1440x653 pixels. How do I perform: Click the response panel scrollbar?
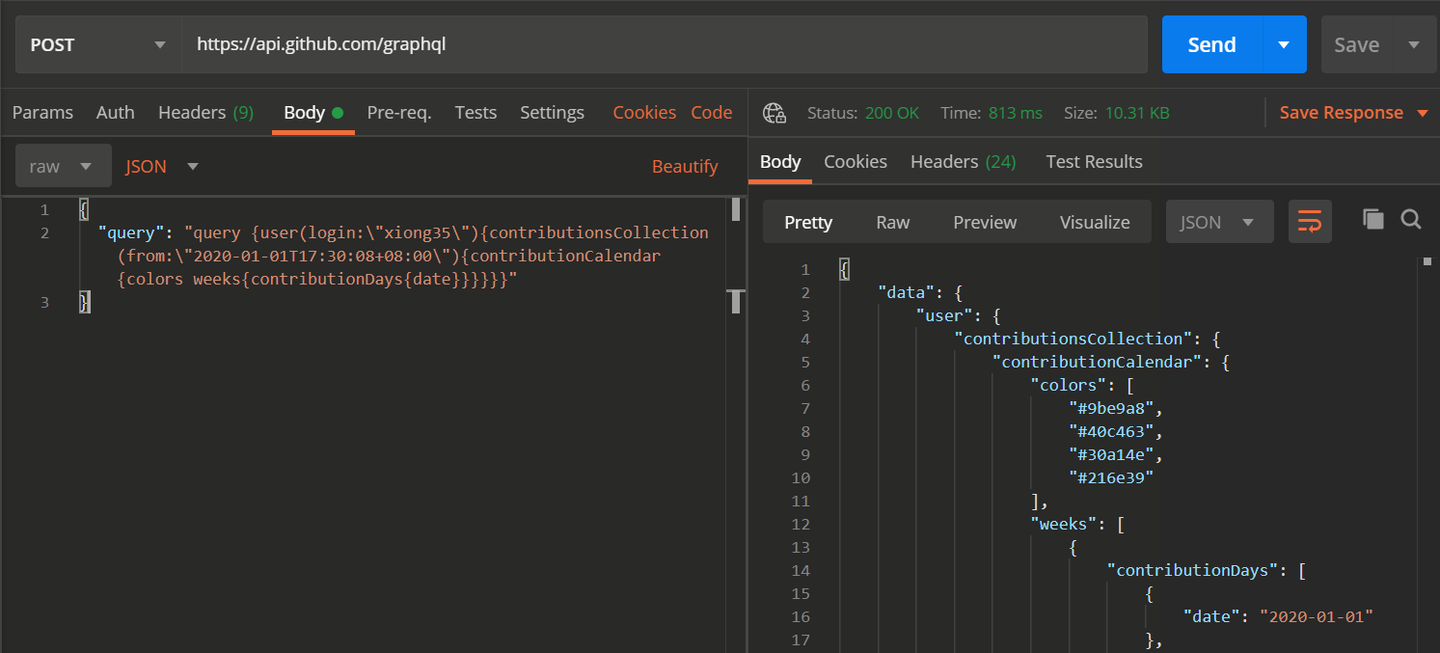[x=1429, y=262]
